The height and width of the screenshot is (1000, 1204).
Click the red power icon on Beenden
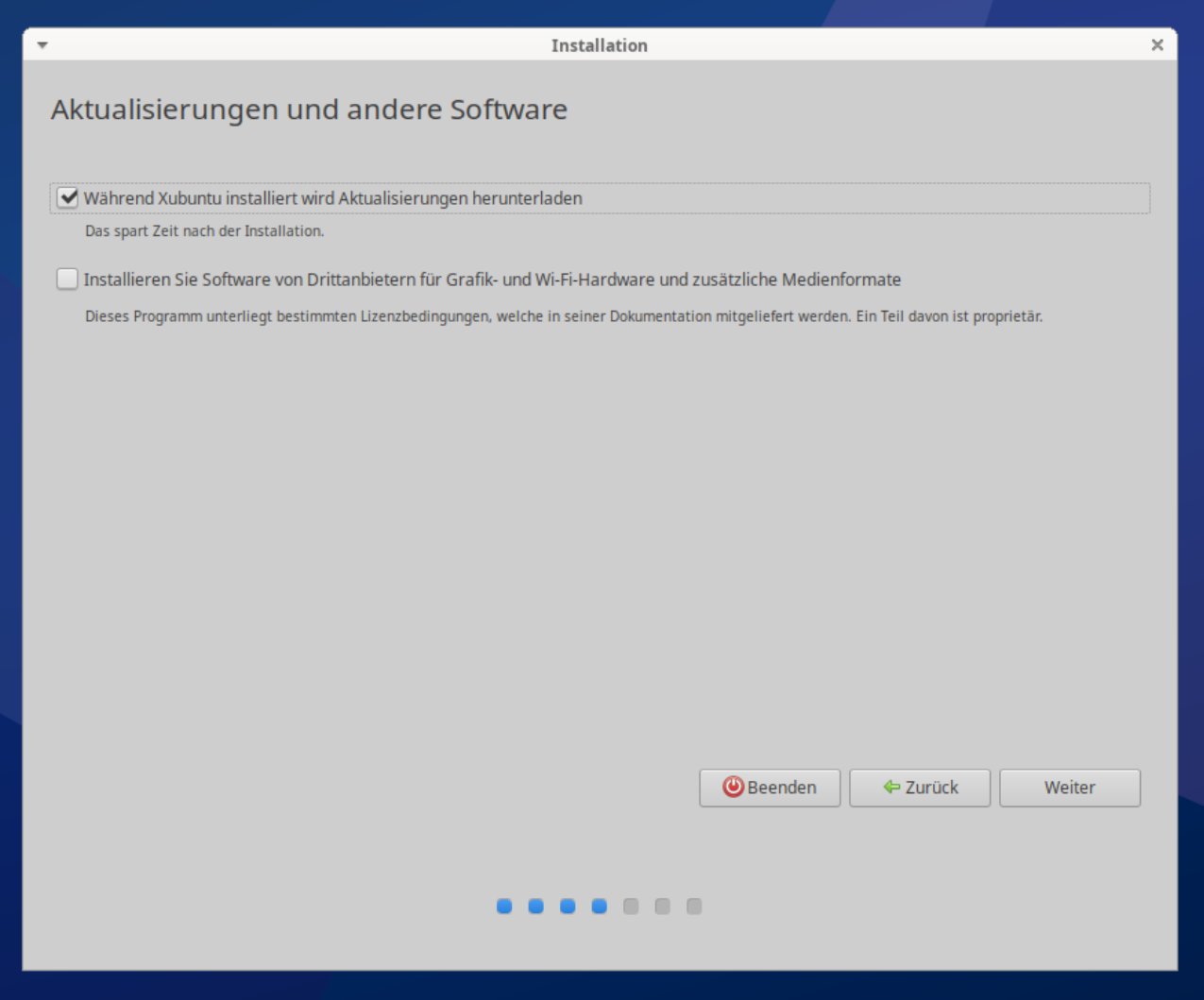coord(733,787)
